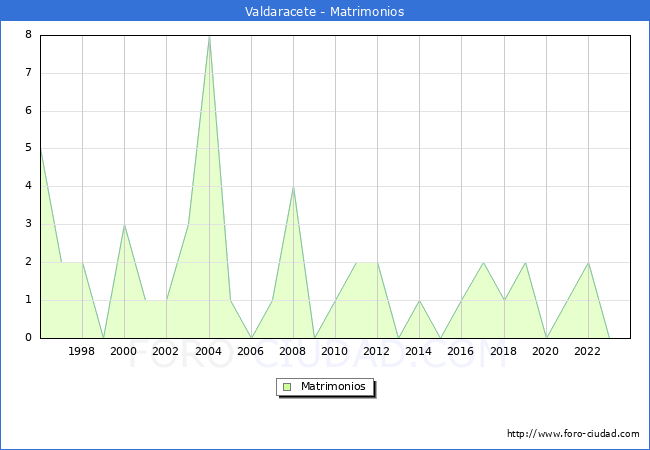Click the y-axis value 8
This screenshot has width=650, height=450.
28,34
